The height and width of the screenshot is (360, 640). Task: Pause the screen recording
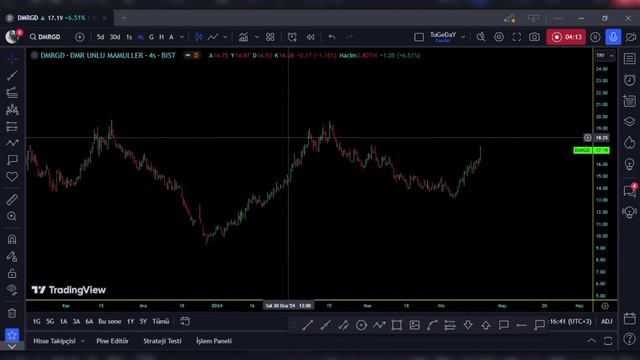pos(595,37)
